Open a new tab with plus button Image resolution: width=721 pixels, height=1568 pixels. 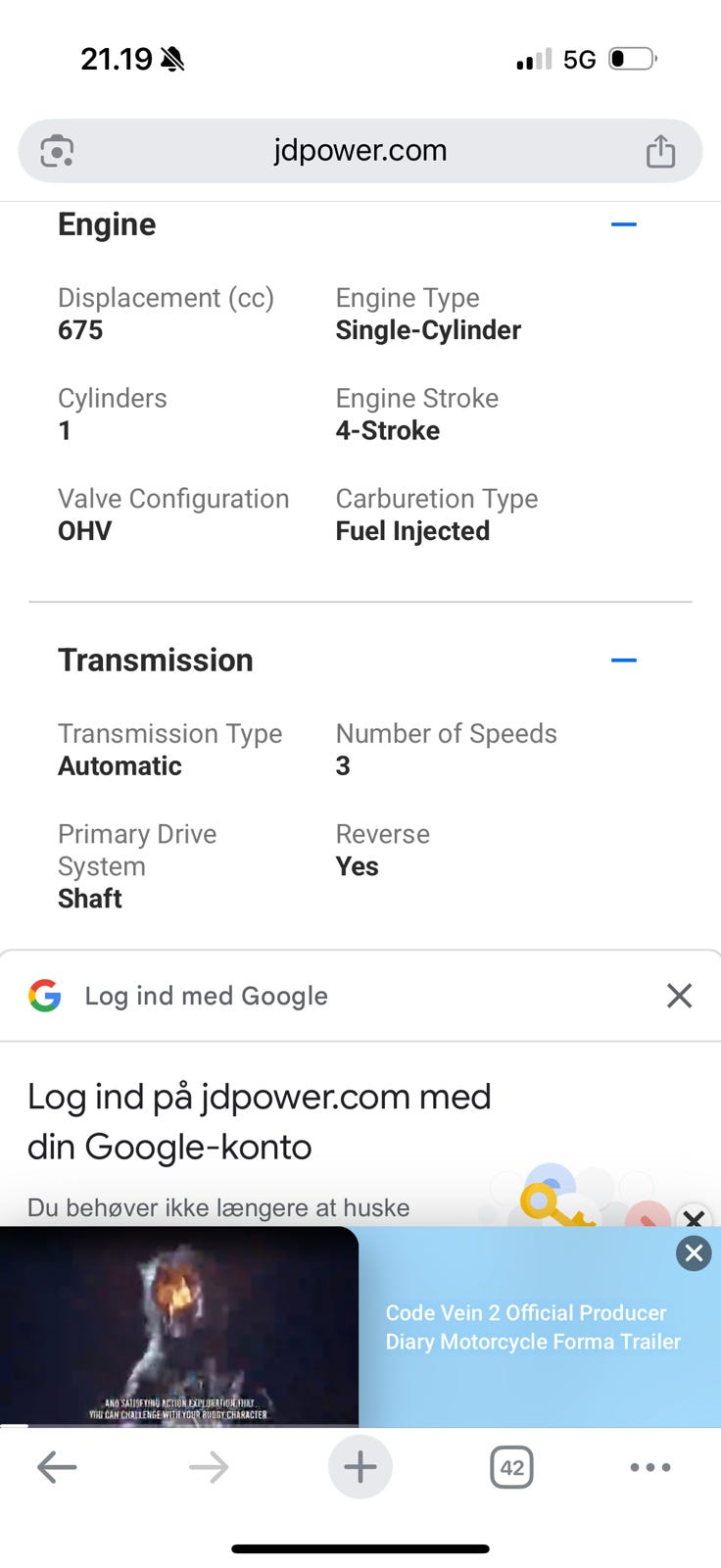point(360,1467)
